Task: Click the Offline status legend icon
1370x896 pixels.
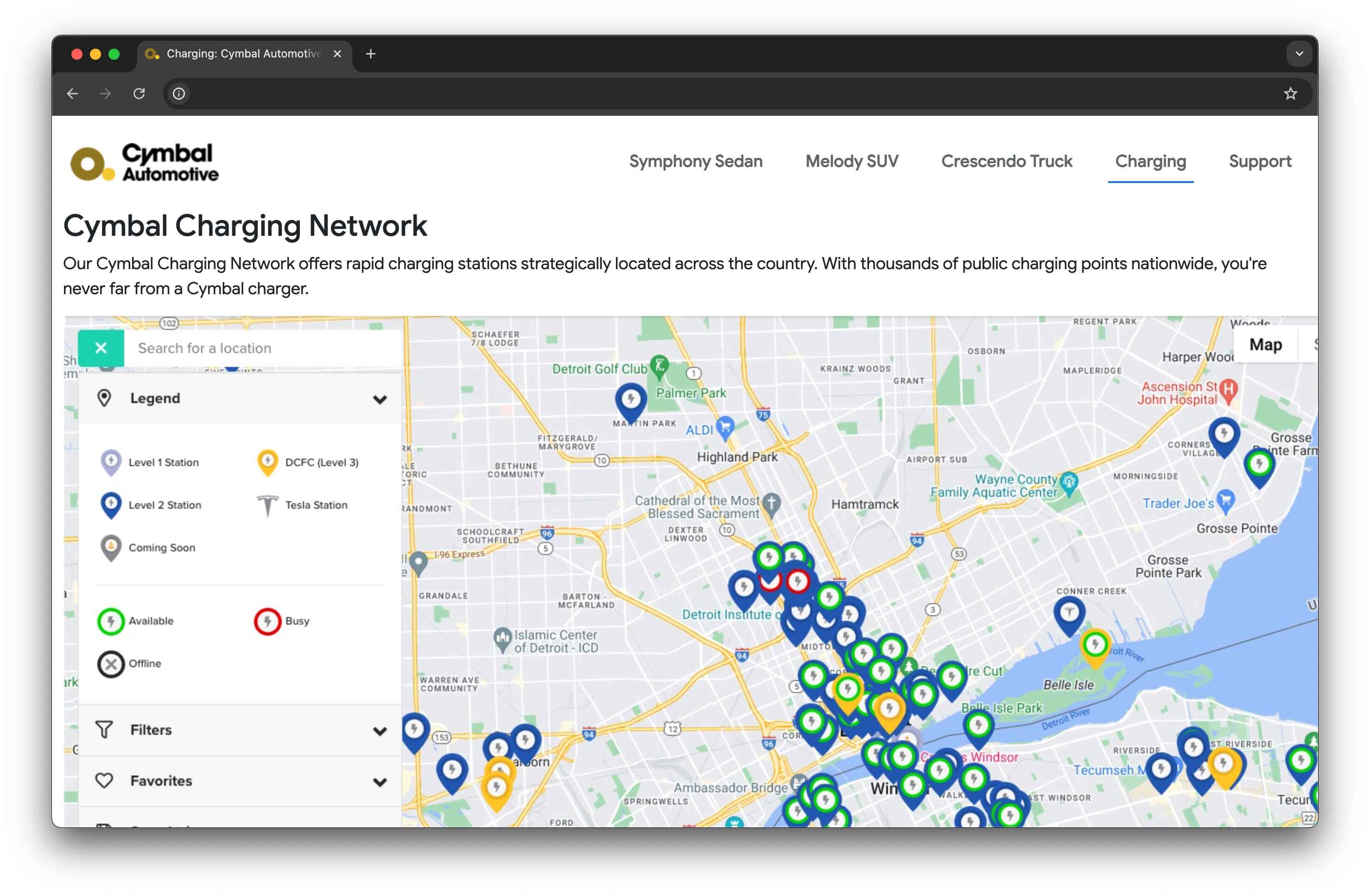Action: click(x=110, y=664)
